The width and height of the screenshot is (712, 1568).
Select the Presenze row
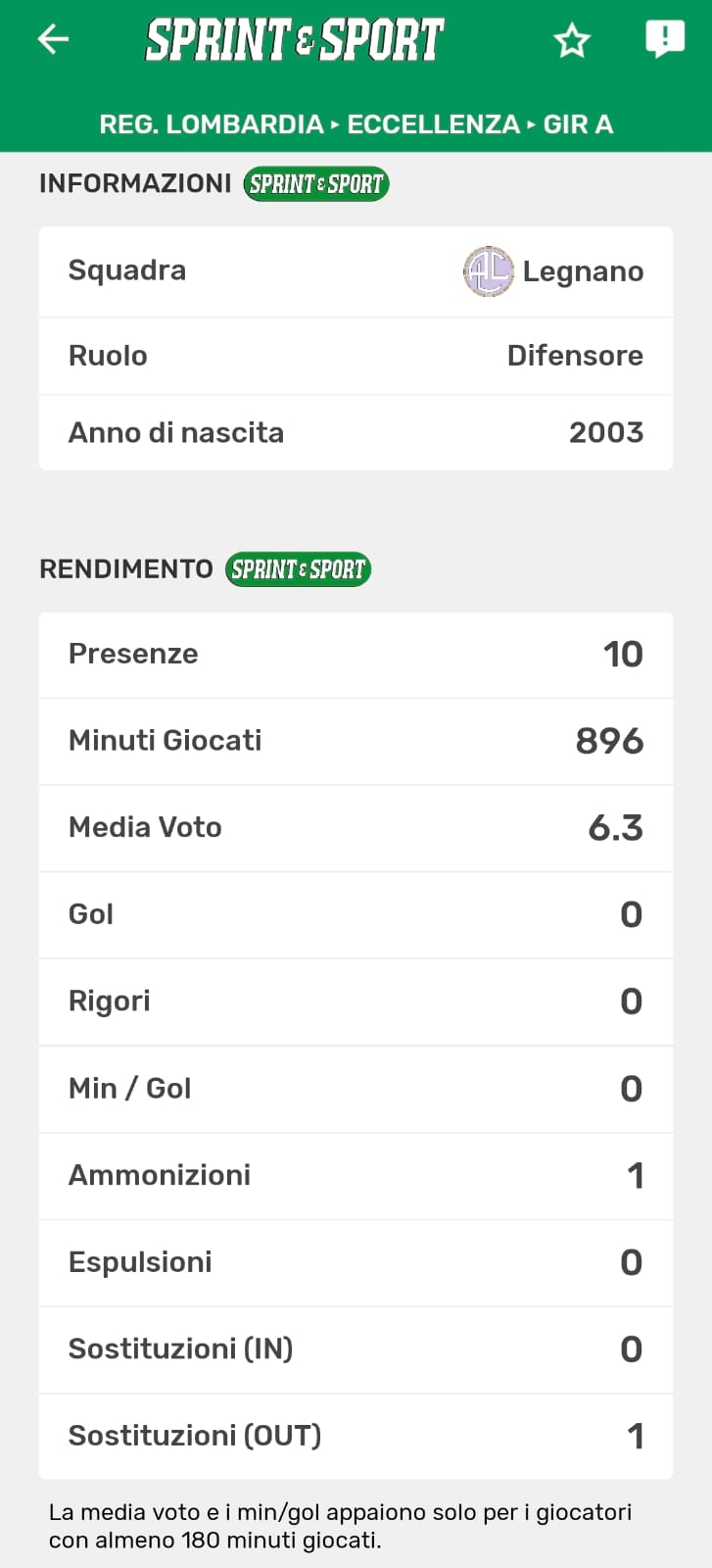tap(356, 655)
